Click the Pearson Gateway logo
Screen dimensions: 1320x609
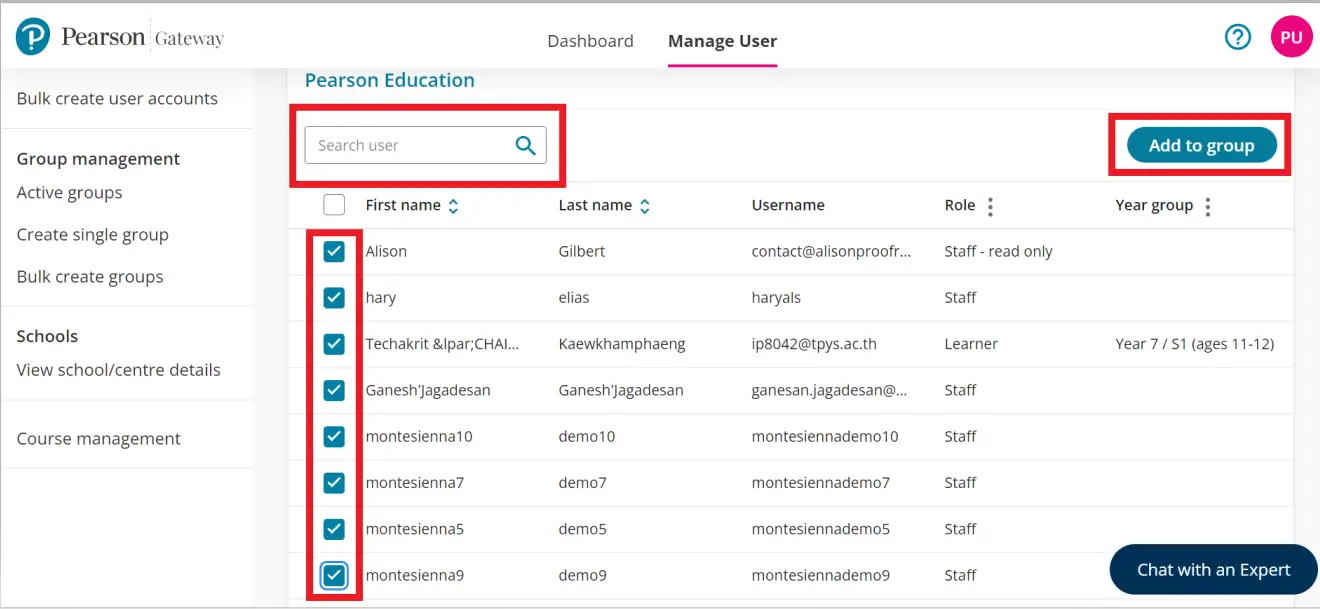(x=120, y=38)
